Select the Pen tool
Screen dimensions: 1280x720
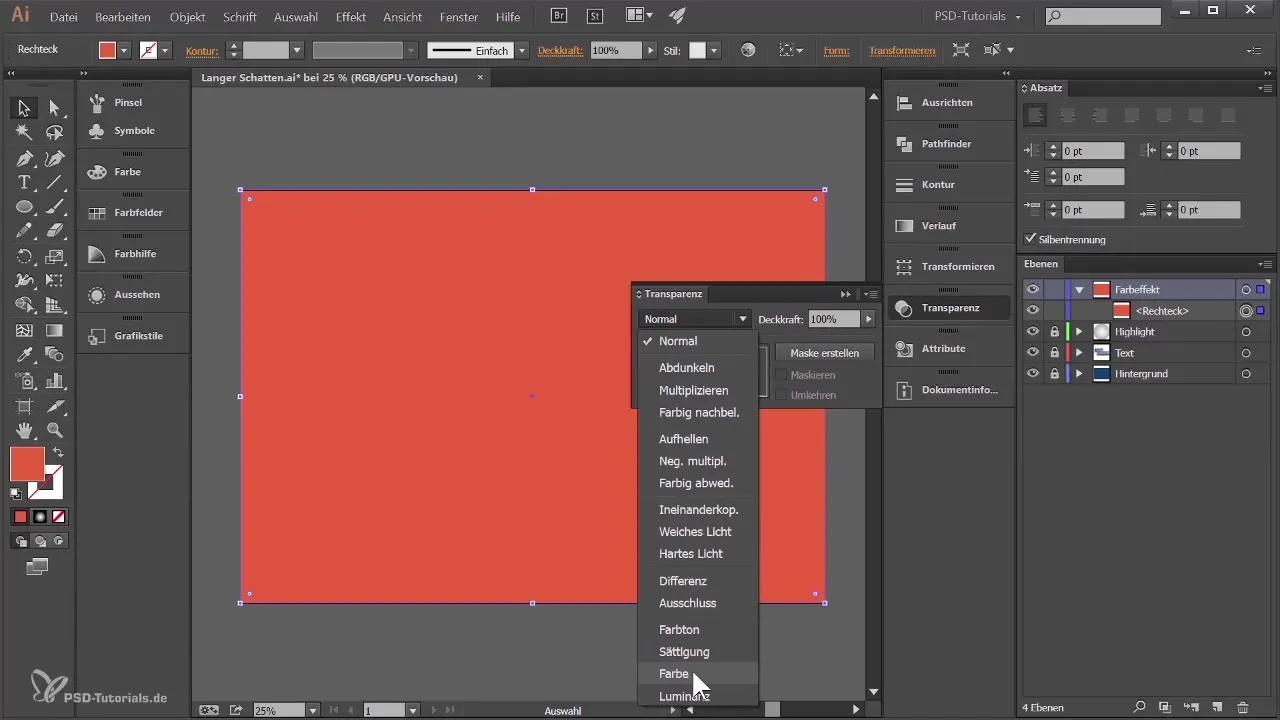[24, 158]
